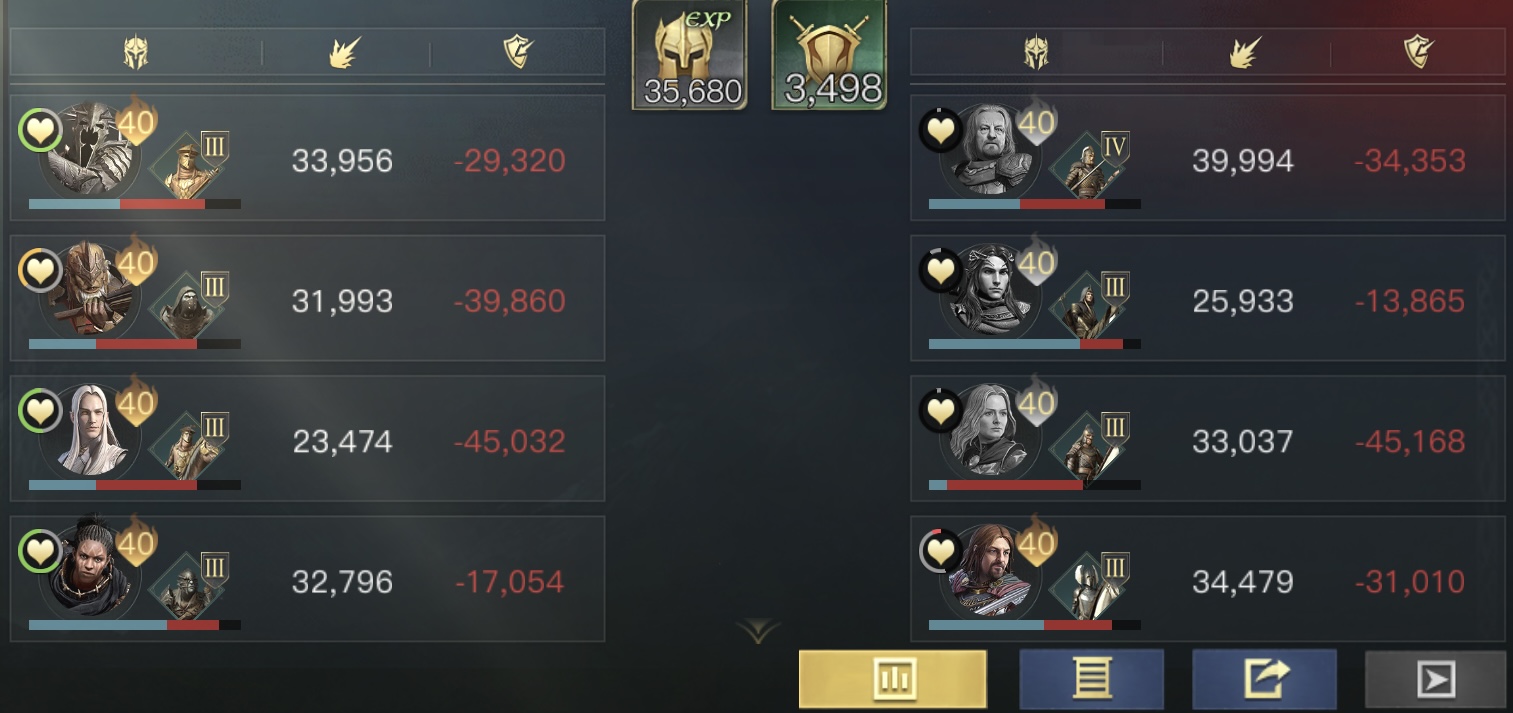The width and height of the screenshot is (1513, 713).
Task: Select the left damage burst column header
Action: point(345,52)
